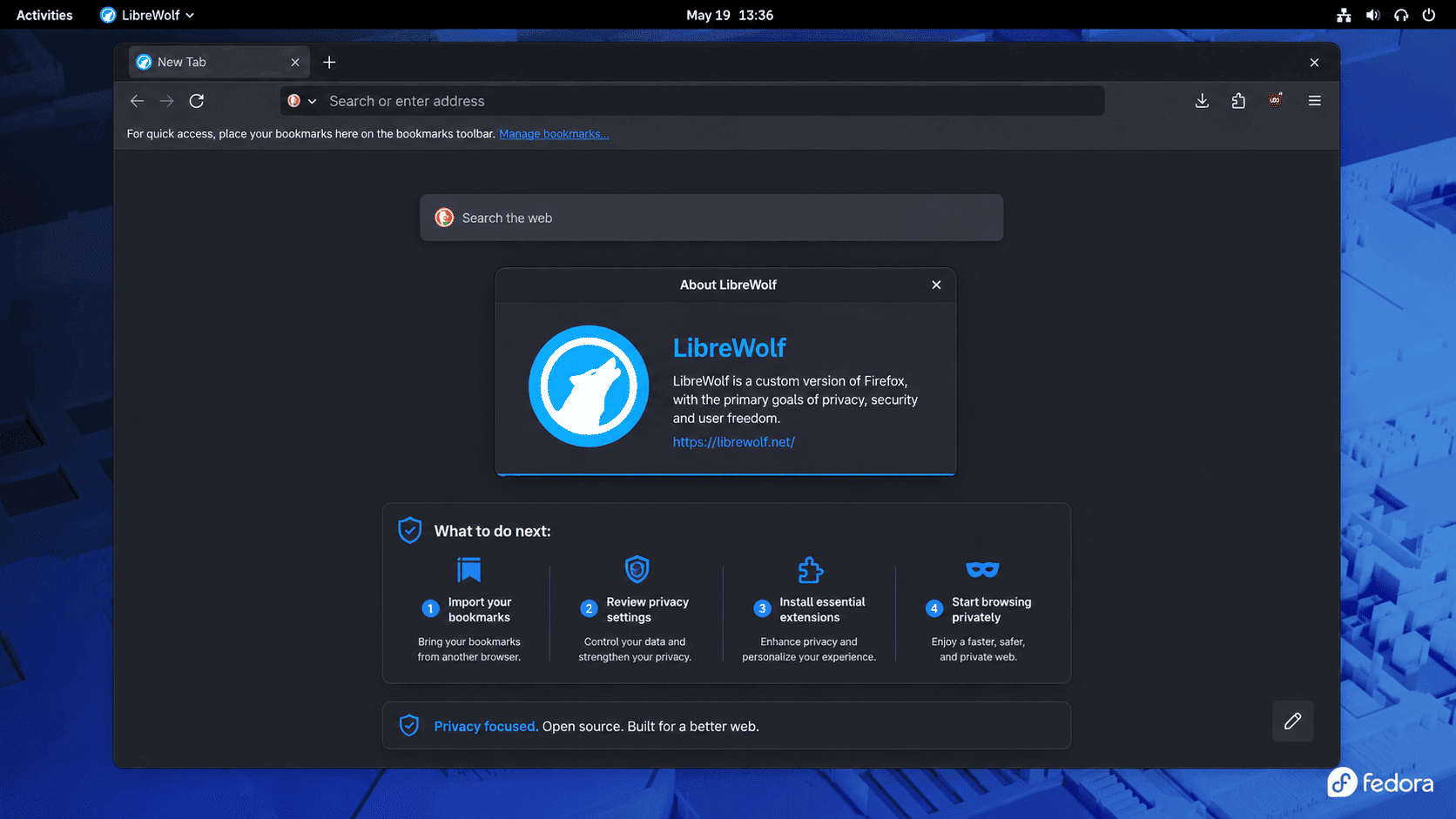Select the New Tab tab
The height and width of the screenshot is (819, 1456).
point(219,62)
